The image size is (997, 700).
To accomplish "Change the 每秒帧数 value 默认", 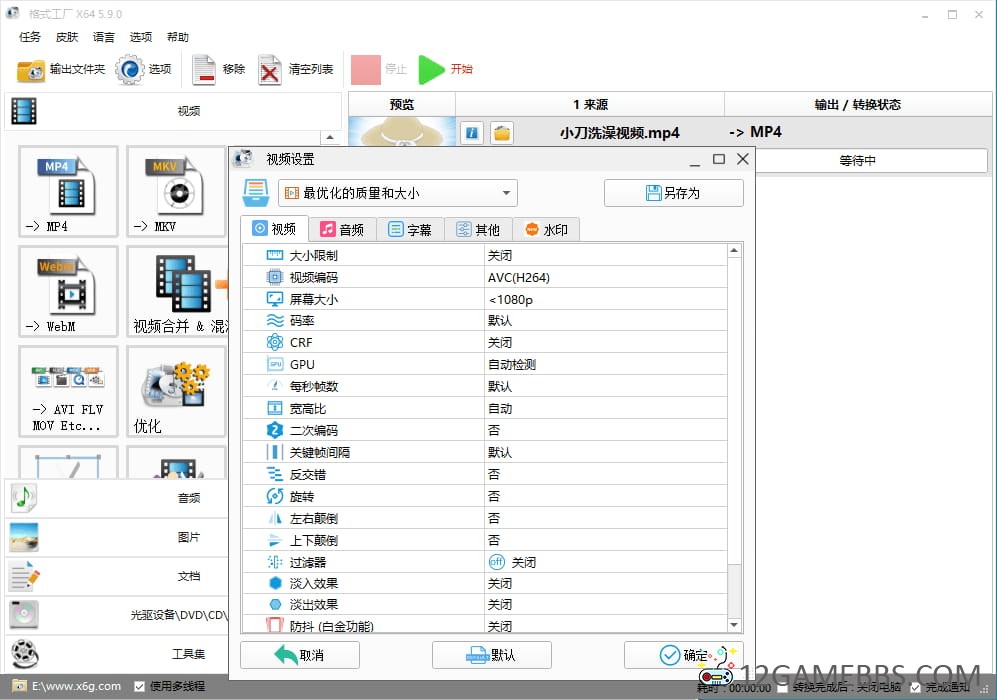I will pos(606,386).
